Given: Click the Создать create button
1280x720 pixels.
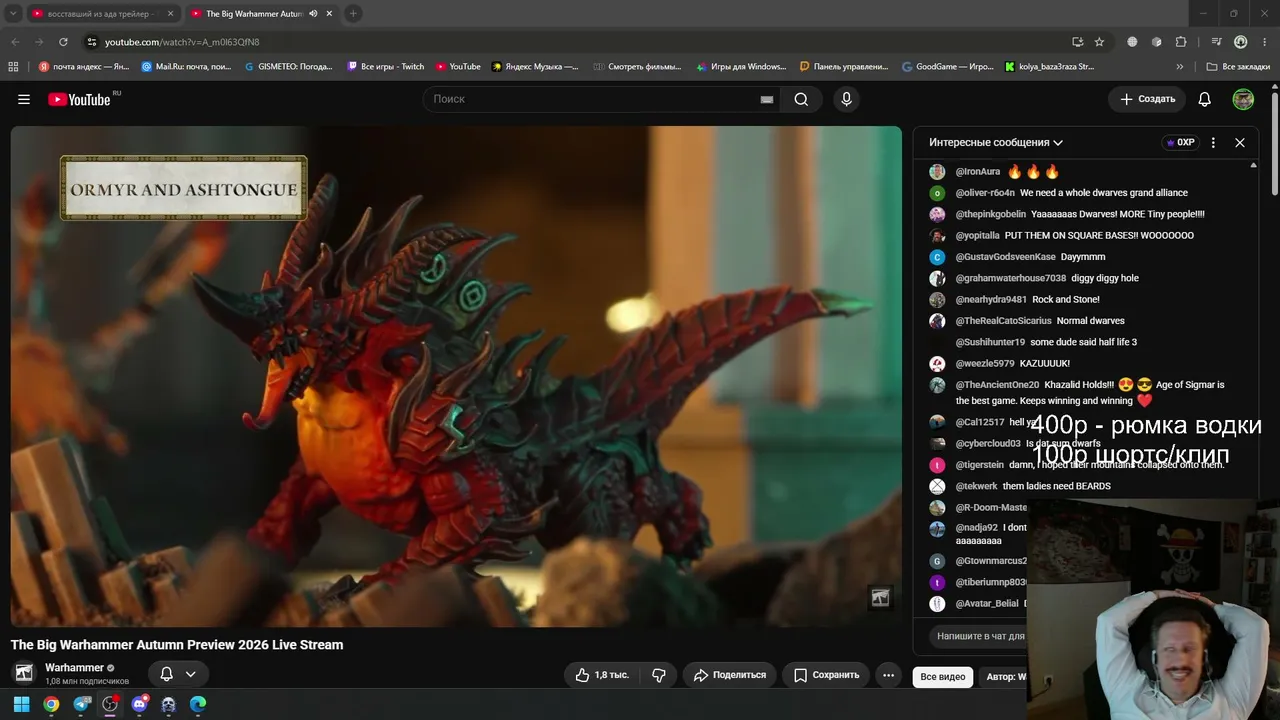Looking at the screenshot, I should (x=1147, y=99).
